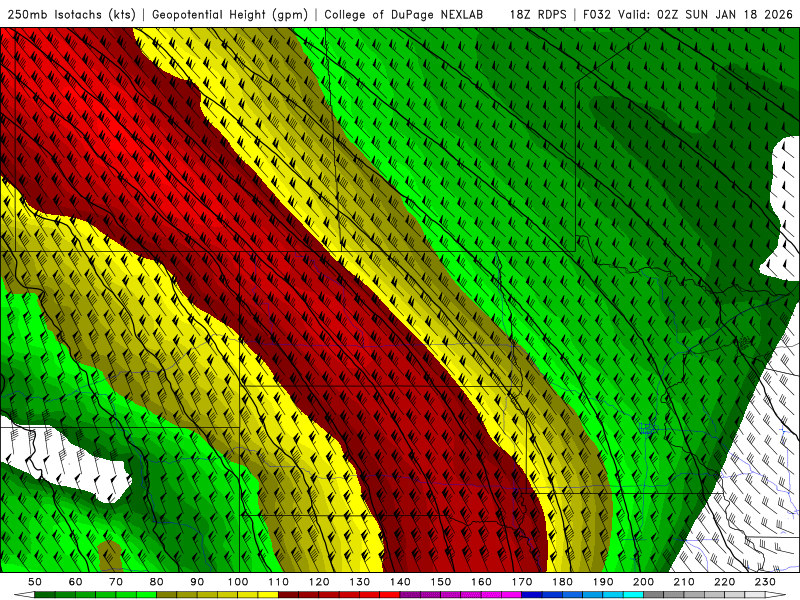This screenshot has height=600, width=800.
Task: Select the 190 value on the legend
Action: (603, 582)
